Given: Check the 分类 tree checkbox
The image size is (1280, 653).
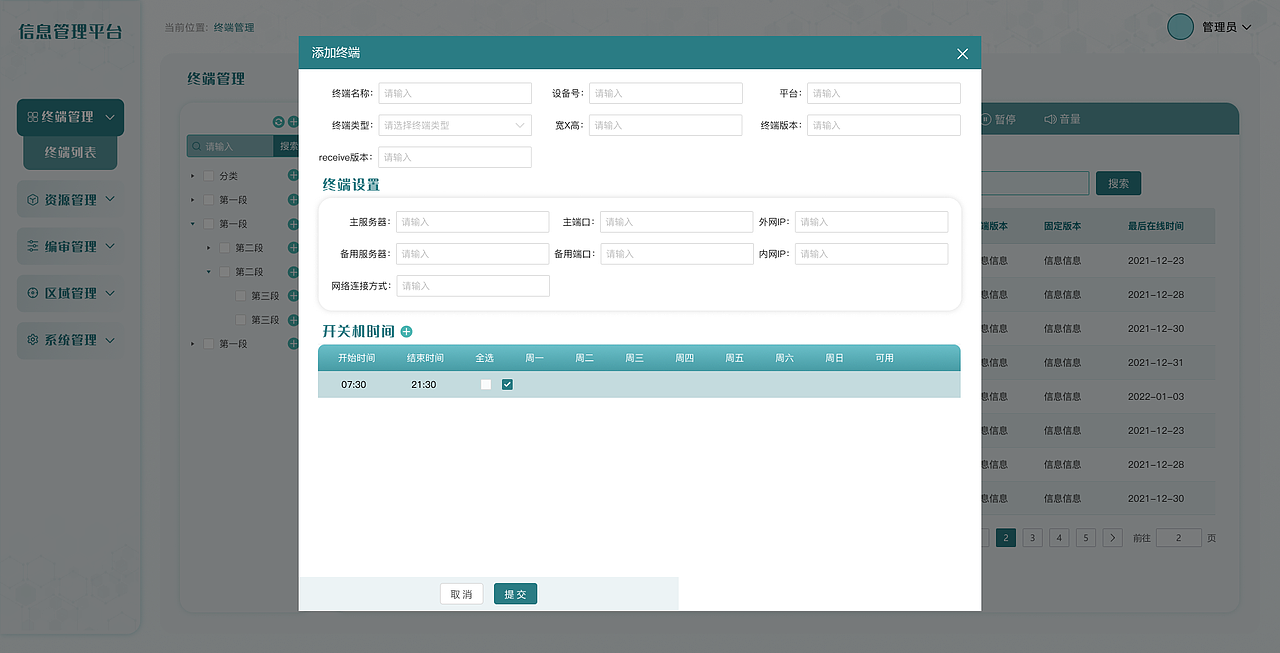Looking at the screenshot, I should pos(208,176).
